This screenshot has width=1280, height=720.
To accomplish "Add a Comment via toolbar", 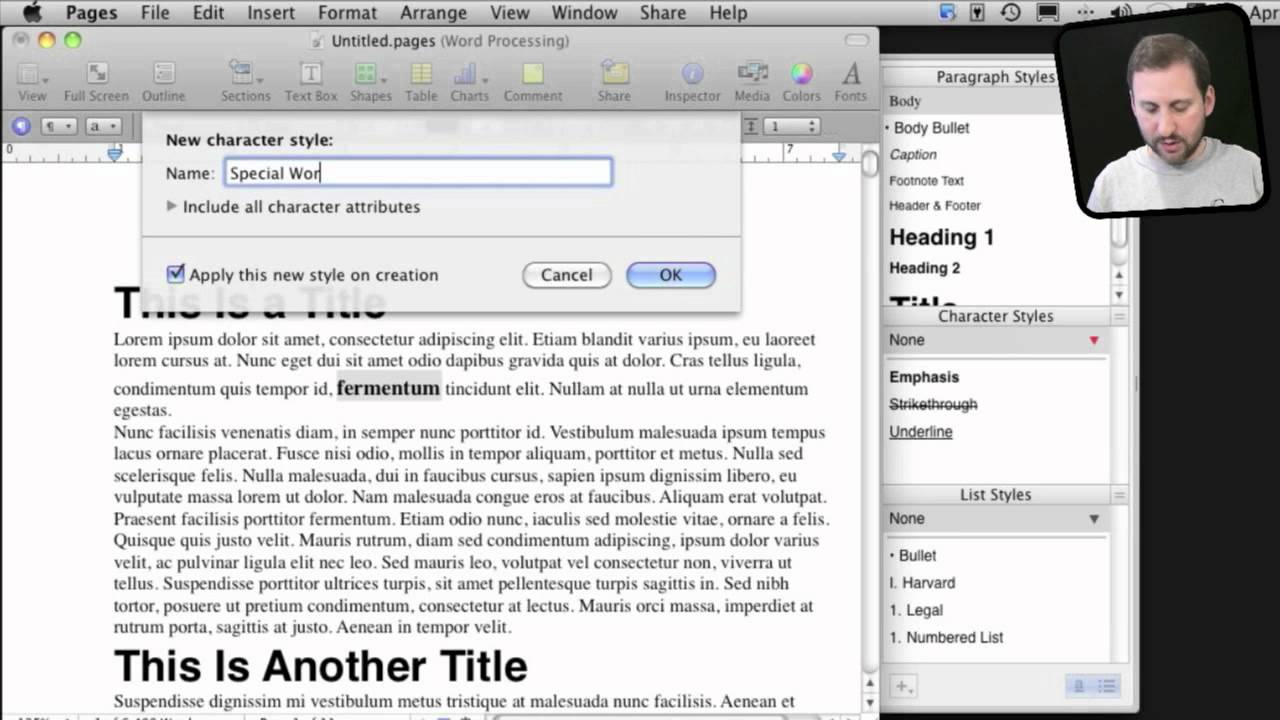I will click(x=533, y=82).
